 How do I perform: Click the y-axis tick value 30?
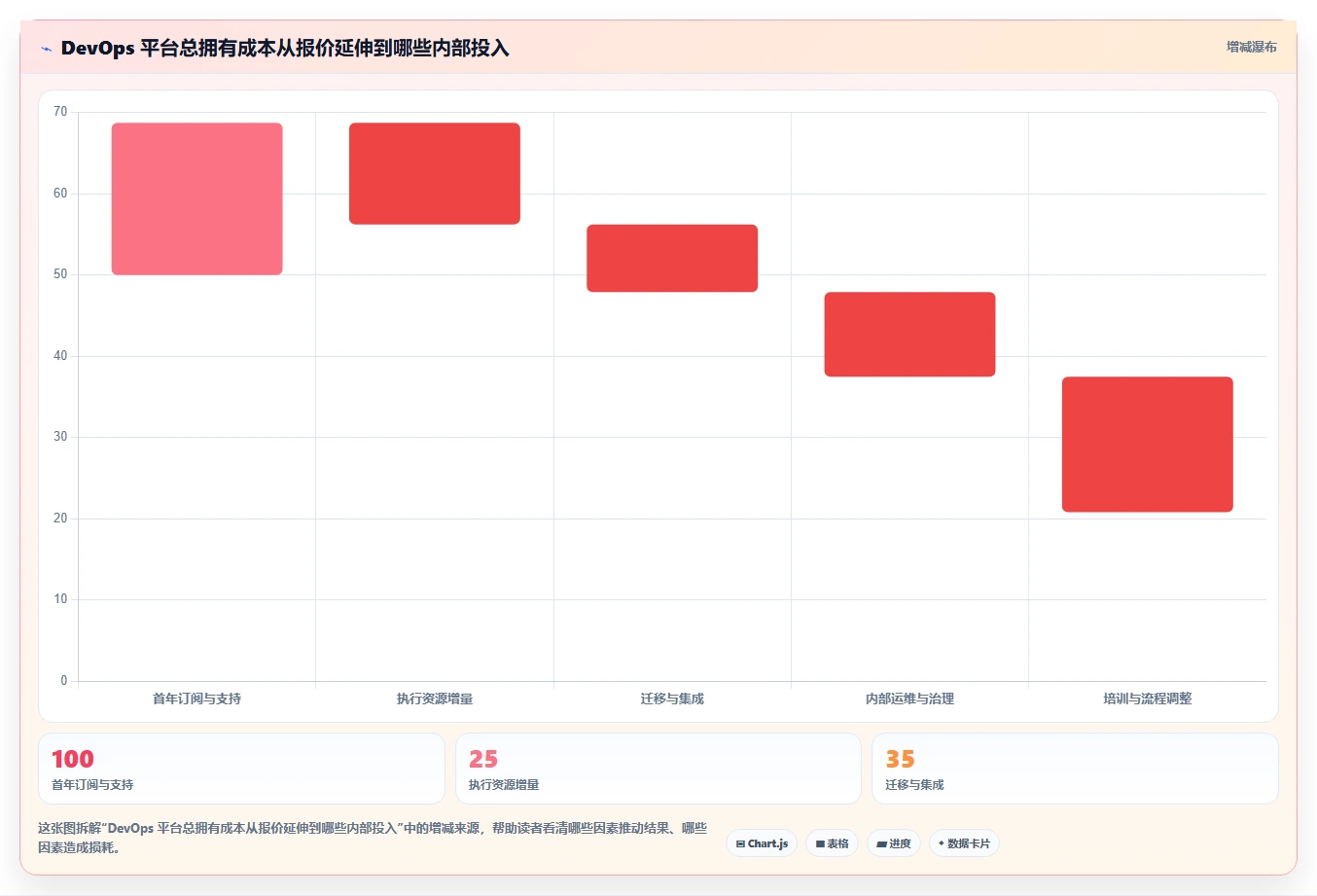point(60,437)
